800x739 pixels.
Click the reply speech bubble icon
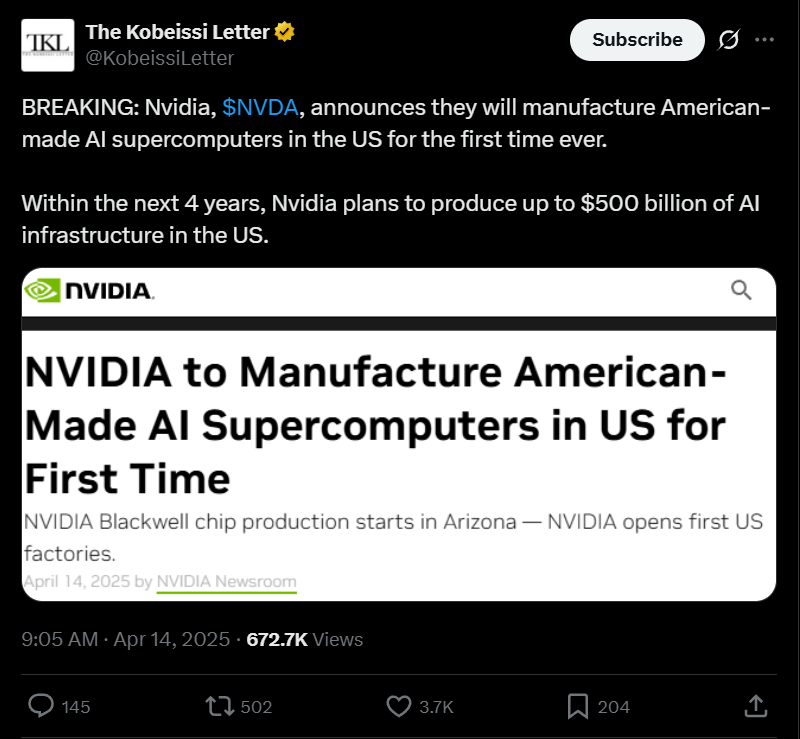point(40,706)
